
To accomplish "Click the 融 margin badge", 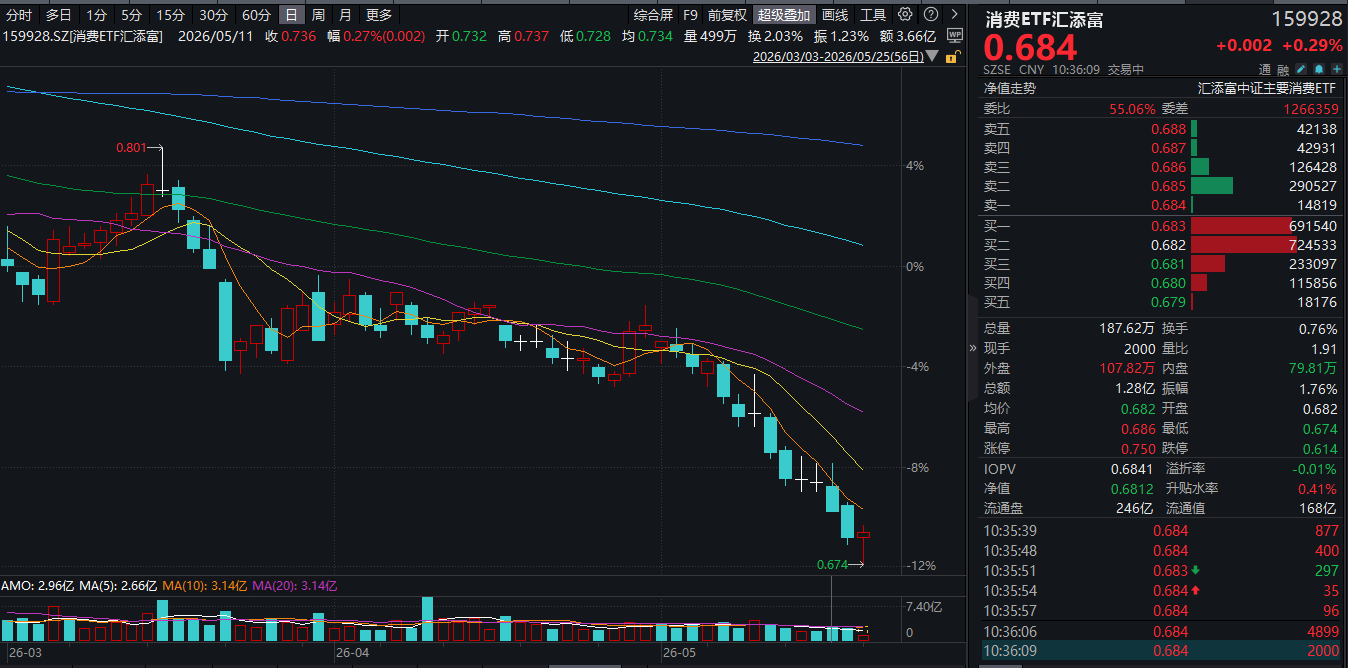I will 1282,69.
